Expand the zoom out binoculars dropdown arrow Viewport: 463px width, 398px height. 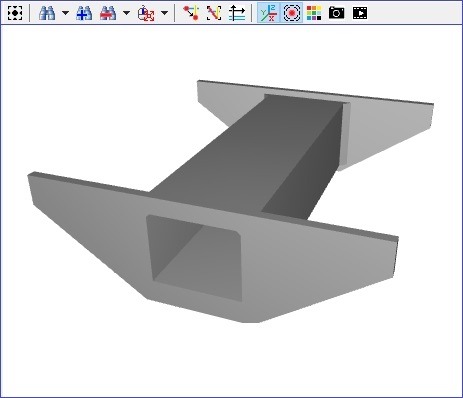pos(126,13)
